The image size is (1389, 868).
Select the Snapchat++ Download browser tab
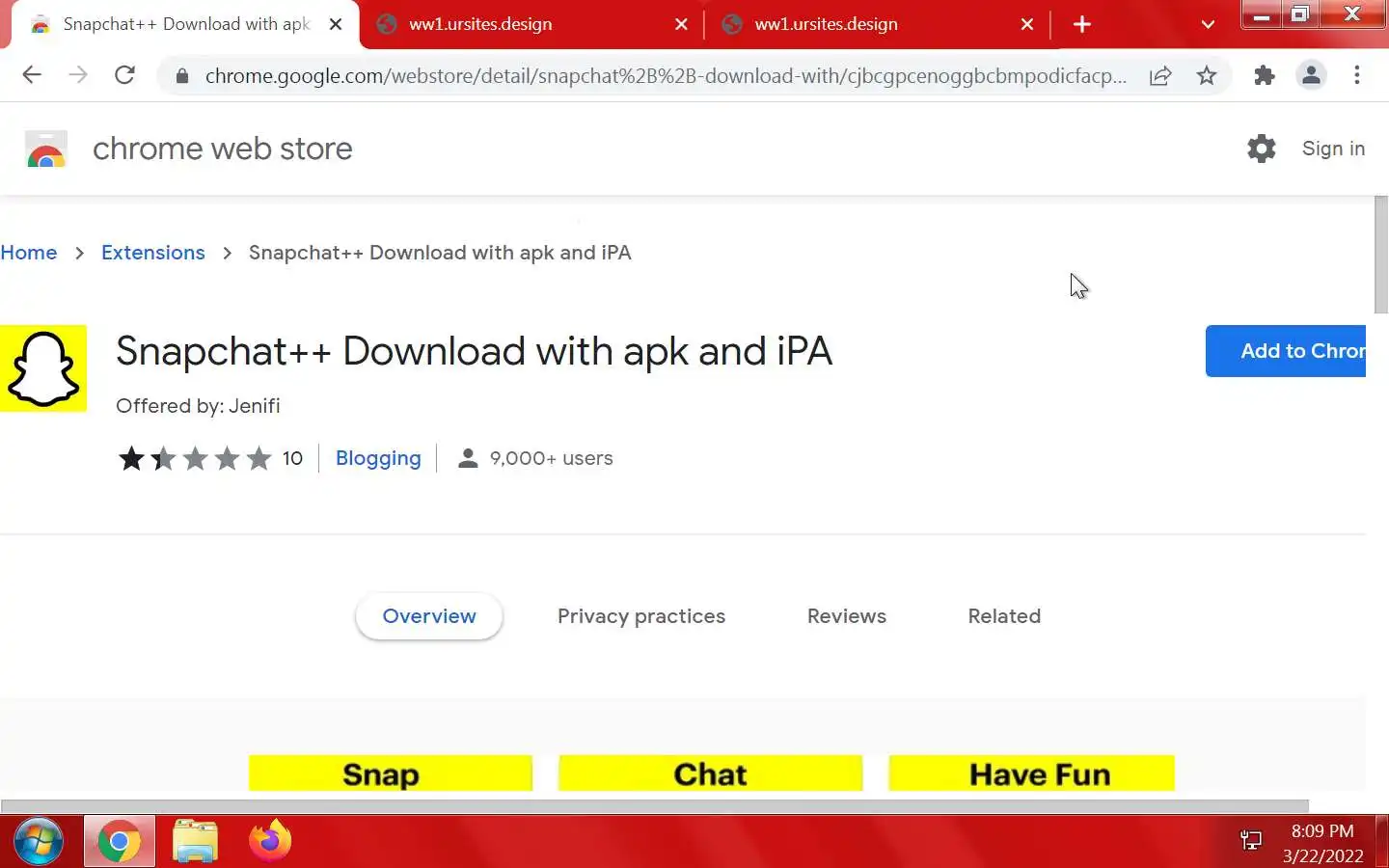[x=183, y=24]
